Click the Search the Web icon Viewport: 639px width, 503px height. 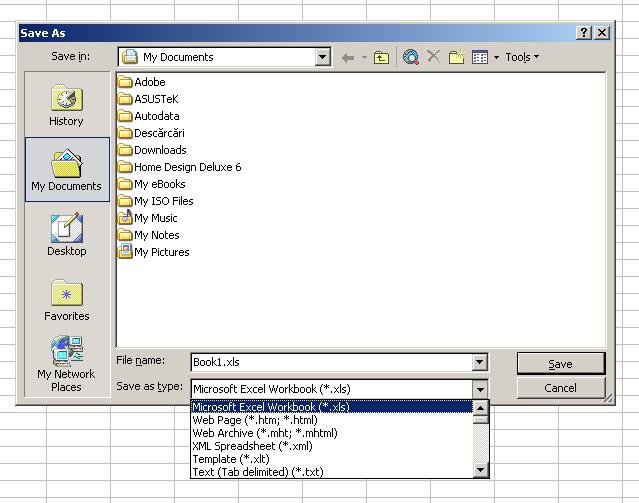point(411,58)
